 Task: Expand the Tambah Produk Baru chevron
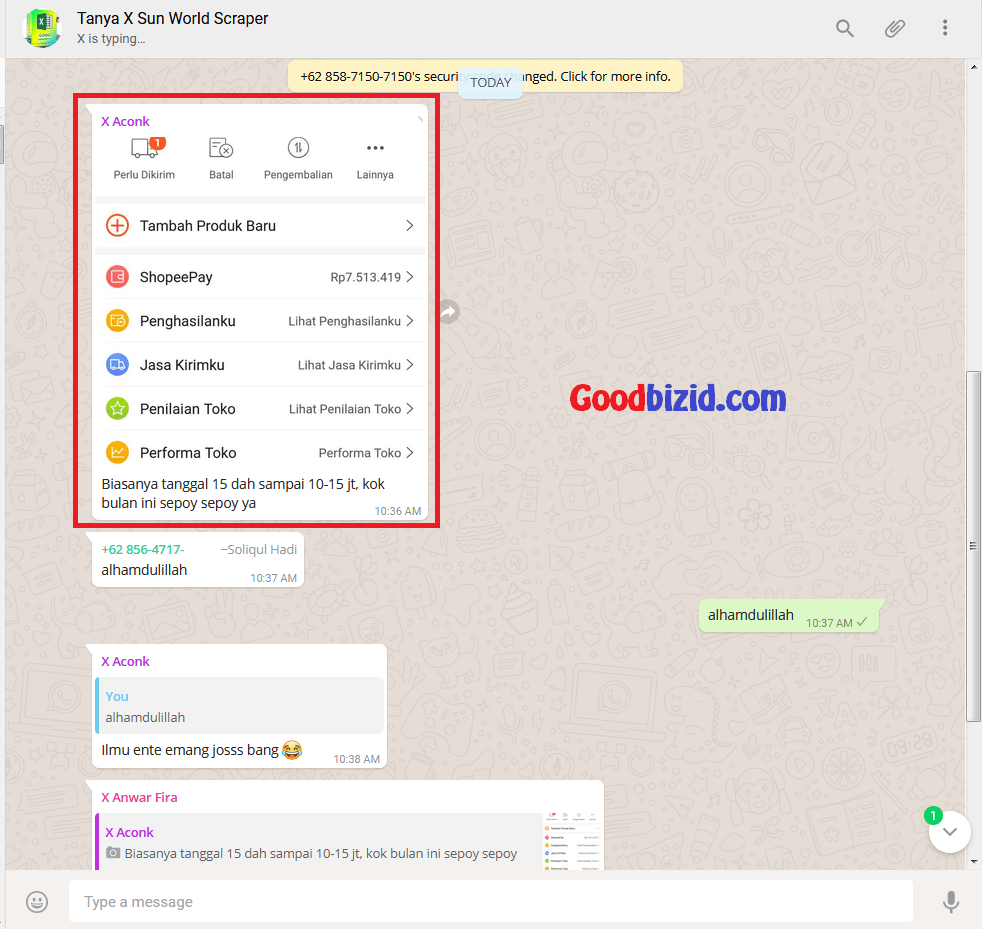pyautogui.click(x=410, y=226)
